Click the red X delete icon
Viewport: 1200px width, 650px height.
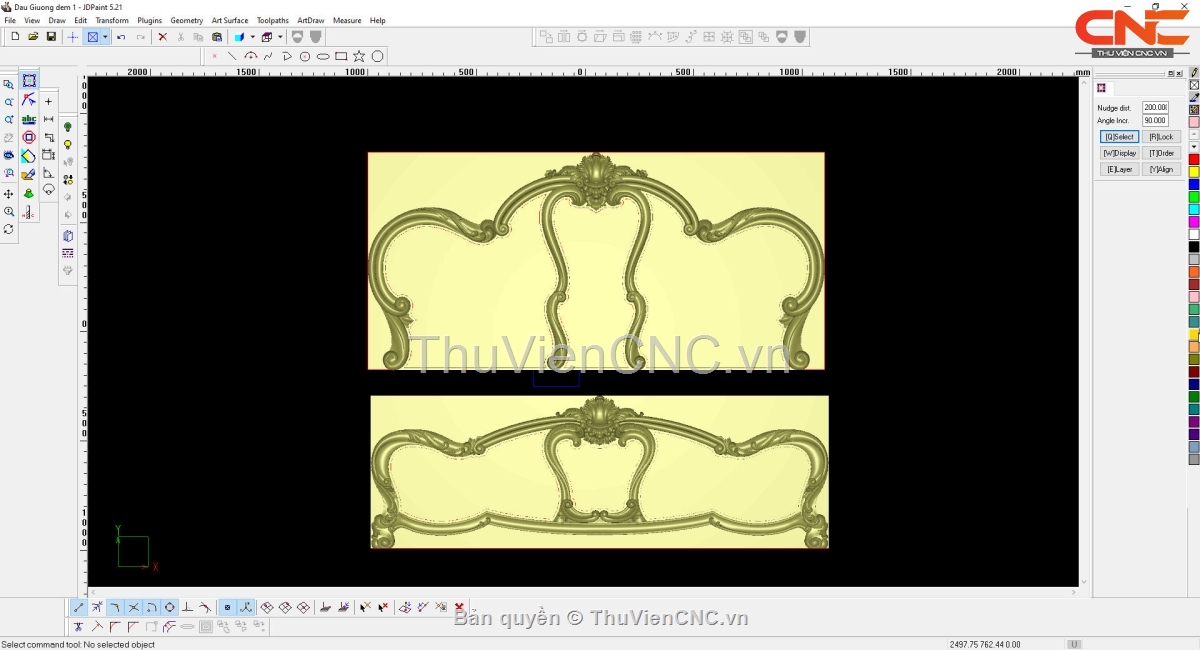(x=162, y=37)
